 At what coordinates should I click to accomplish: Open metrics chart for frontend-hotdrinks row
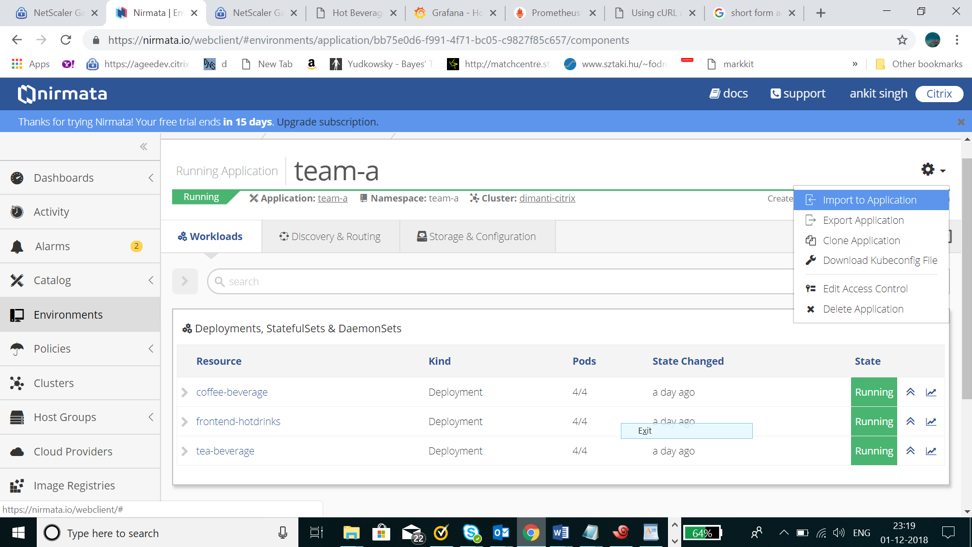931,422
